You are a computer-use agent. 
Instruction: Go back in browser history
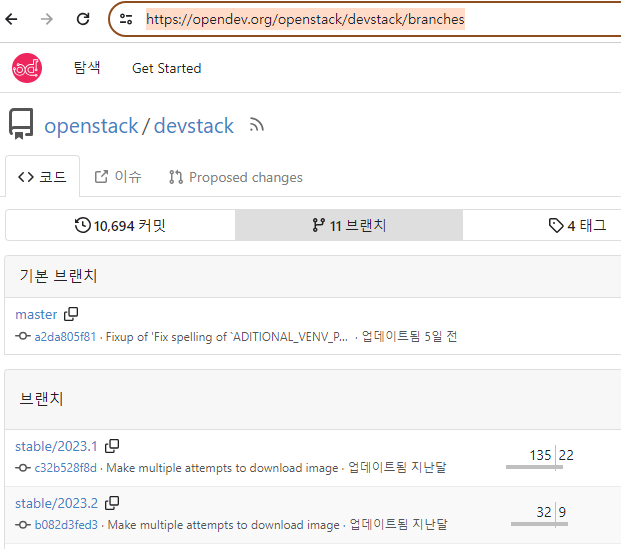(x=11, y=19)
